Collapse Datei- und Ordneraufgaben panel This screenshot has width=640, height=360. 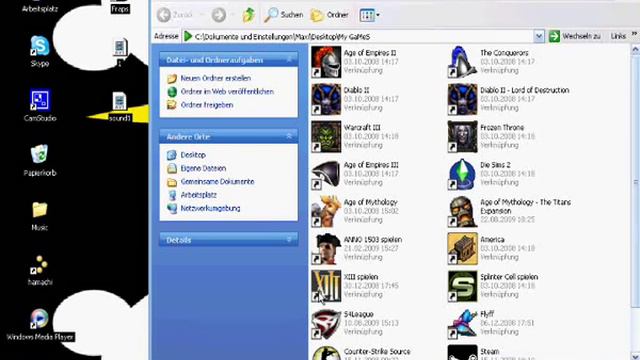(289, 60)
